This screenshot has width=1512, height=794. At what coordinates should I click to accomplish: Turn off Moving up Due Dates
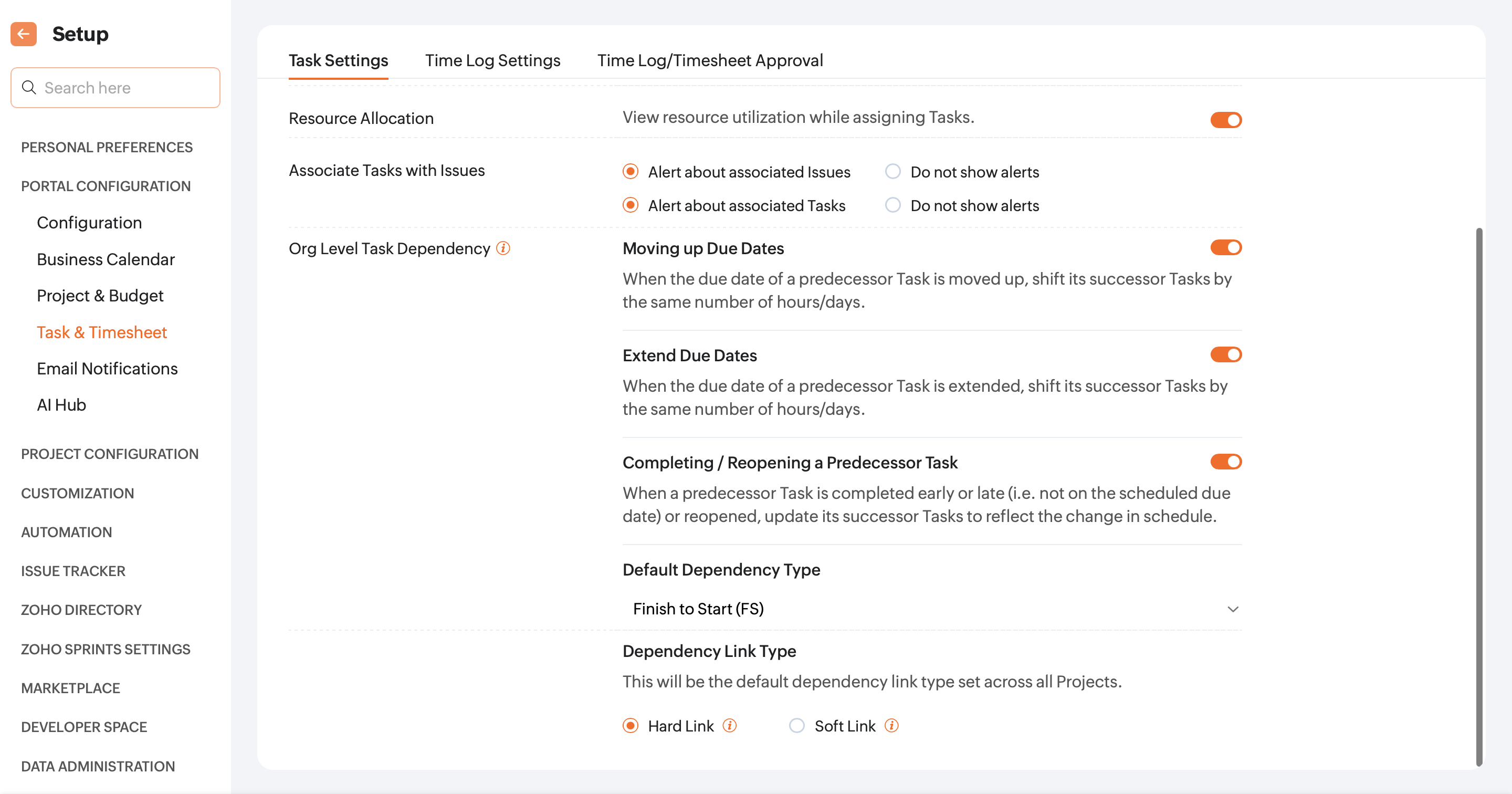coord(1225,248)
